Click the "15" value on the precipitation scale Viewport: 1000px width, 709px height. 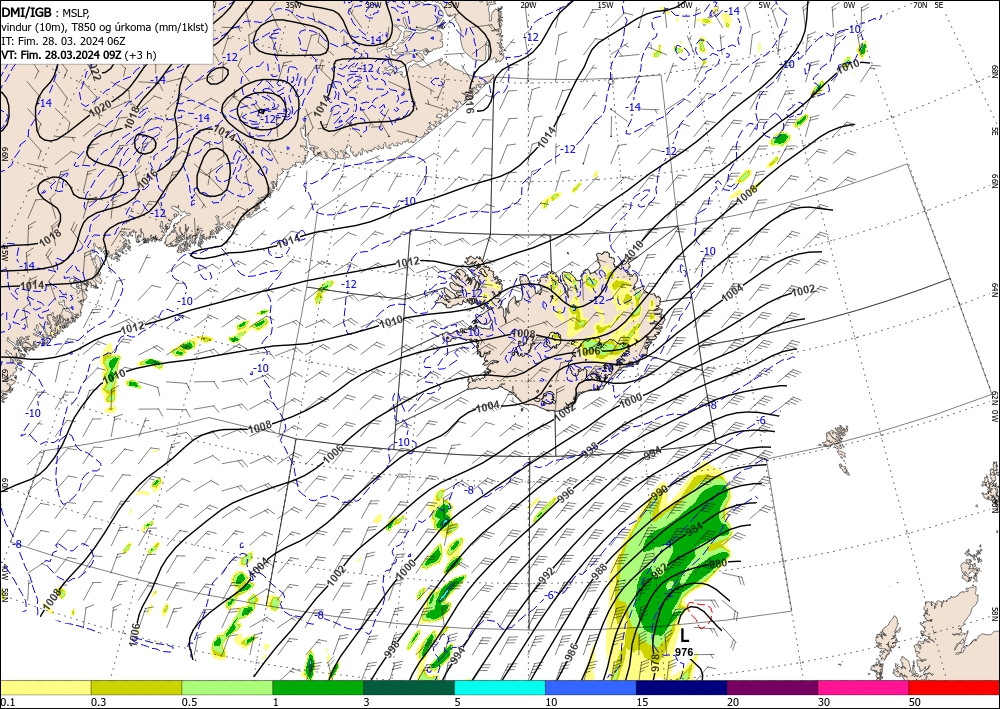(642, 702)
